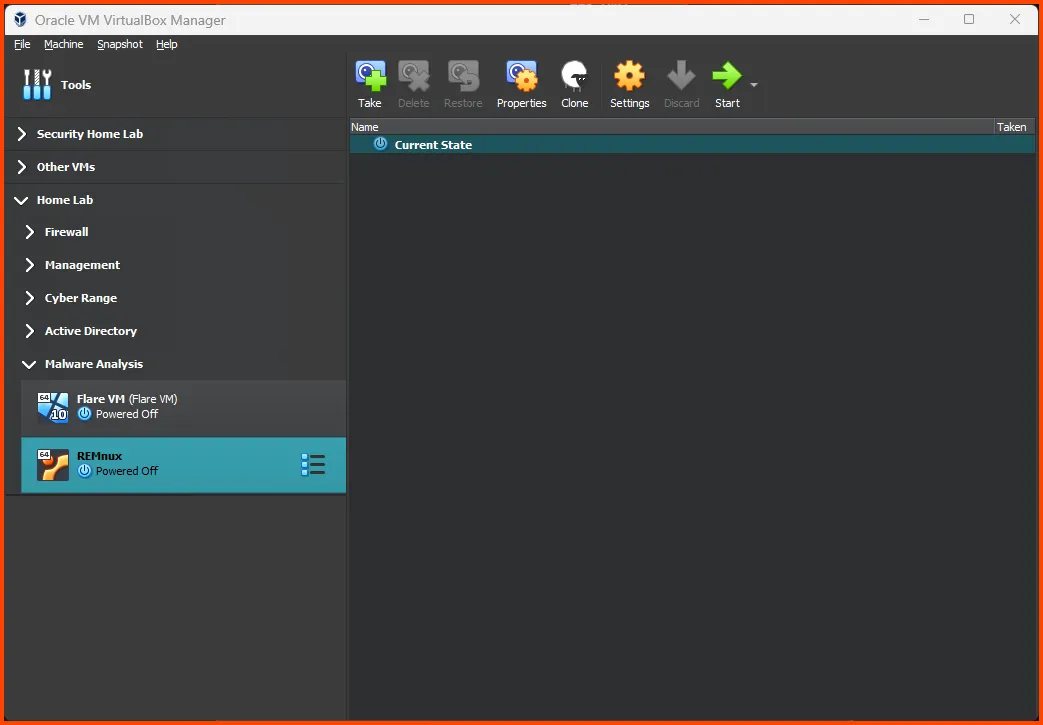Click the Restore snapshot toolbar icon

[464, 76]
